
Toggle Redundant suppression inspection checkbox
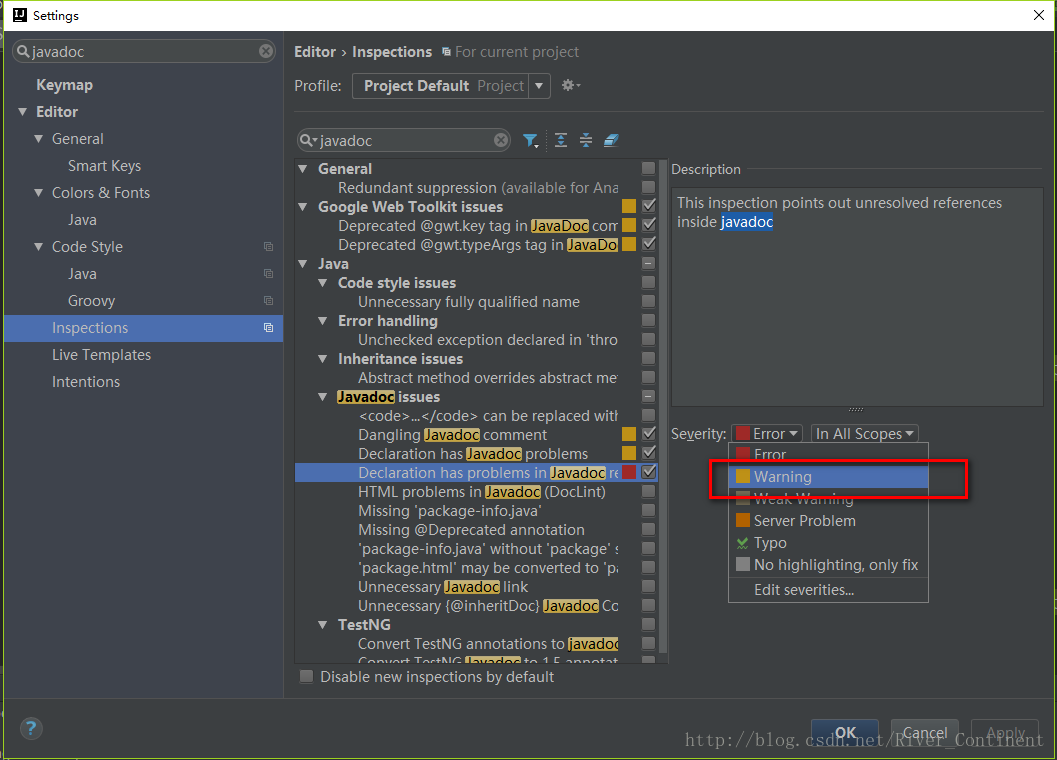pyautogui.click(x=648, y=187)
